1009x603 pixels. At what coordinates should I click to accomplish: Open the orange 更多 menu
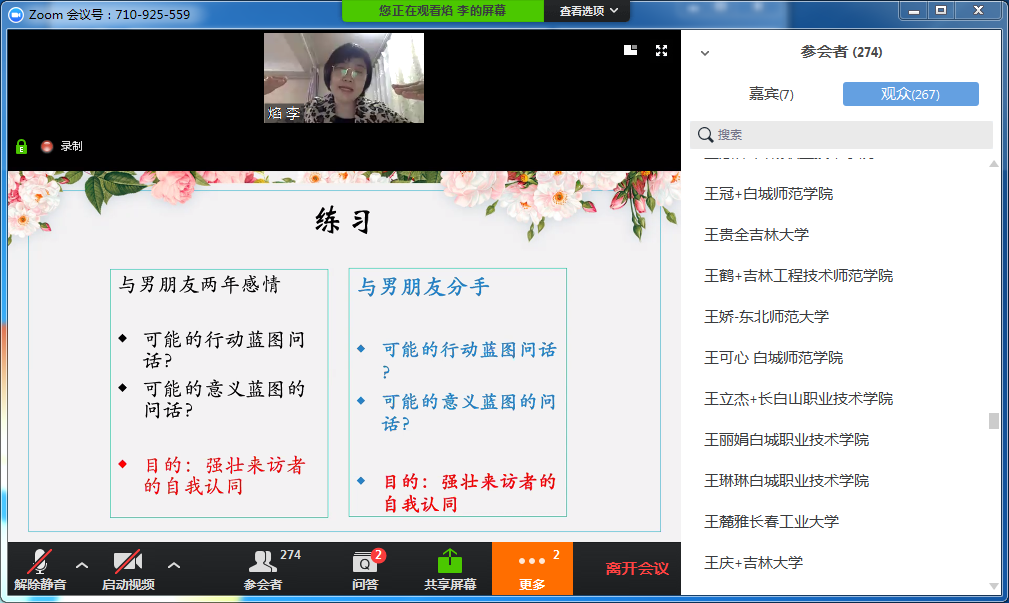532,568
